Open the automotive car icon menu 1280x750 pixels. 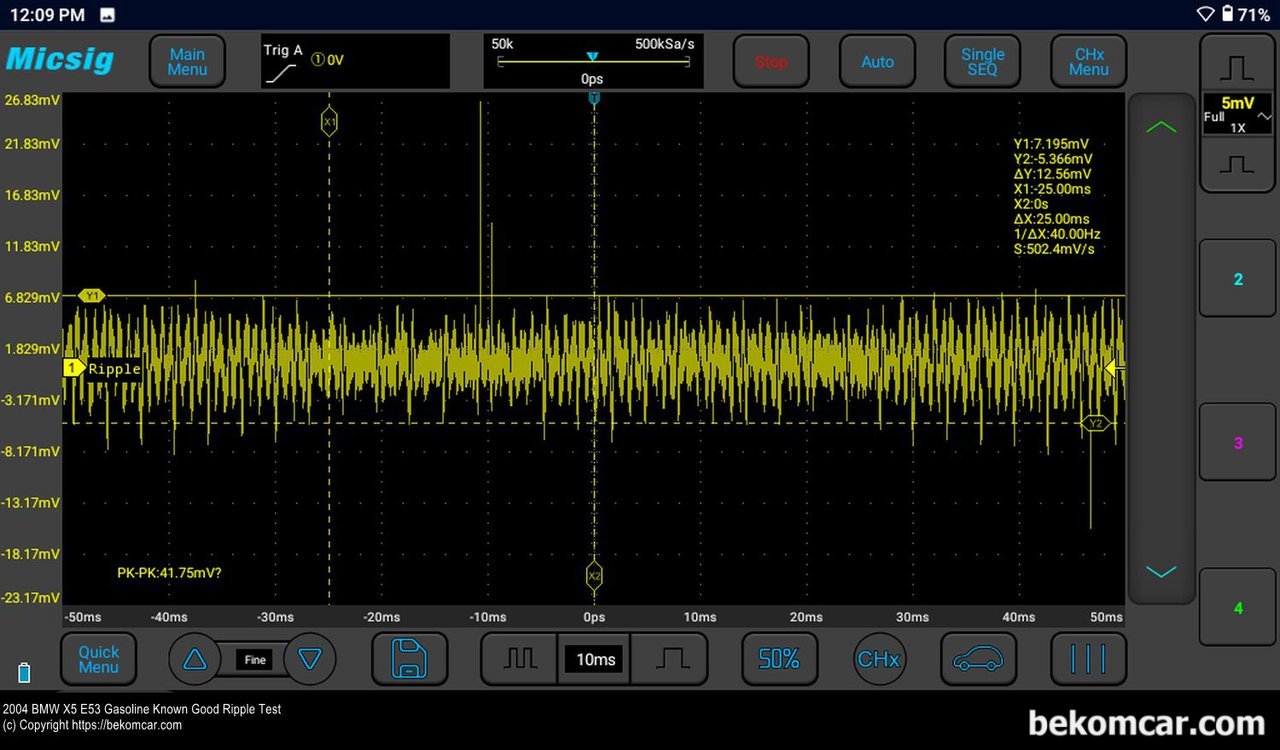pyautogui.click(x=978, y=659)
